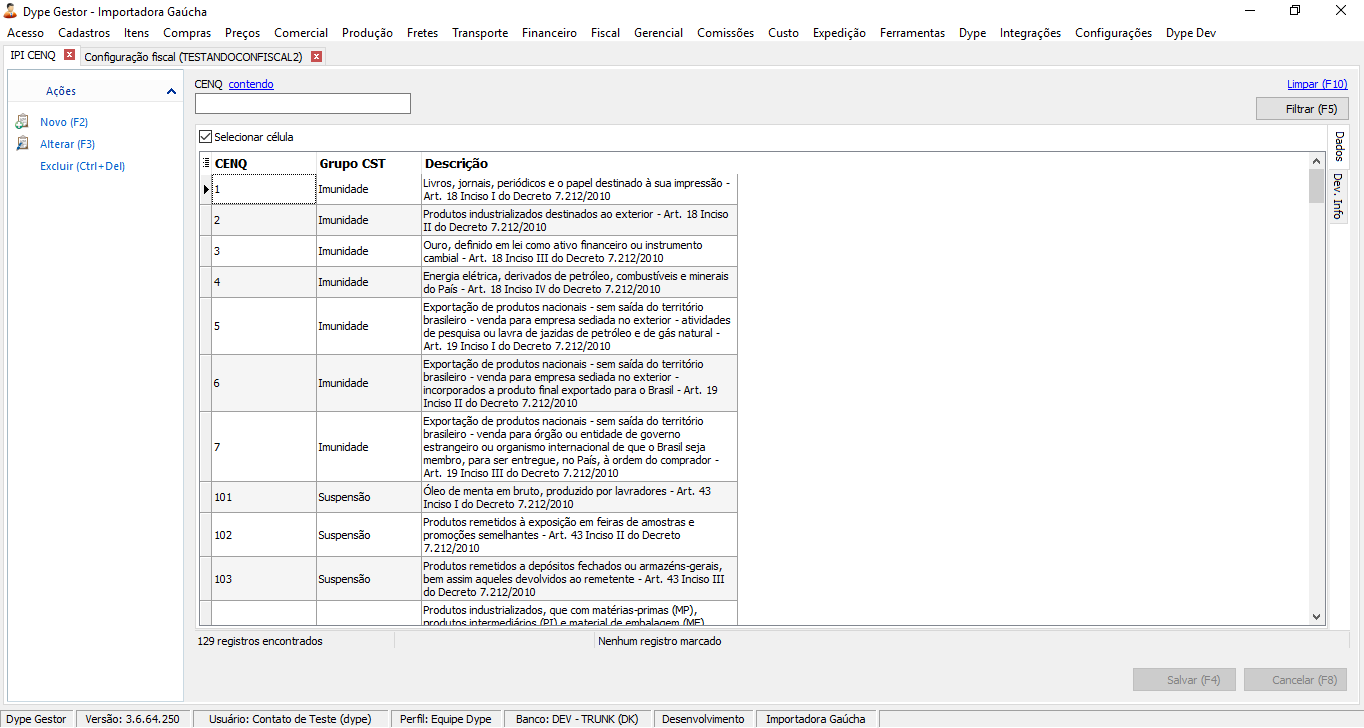
Task: Click the 'Óleo de menta em bruto' description
Action: pos(579,497)
